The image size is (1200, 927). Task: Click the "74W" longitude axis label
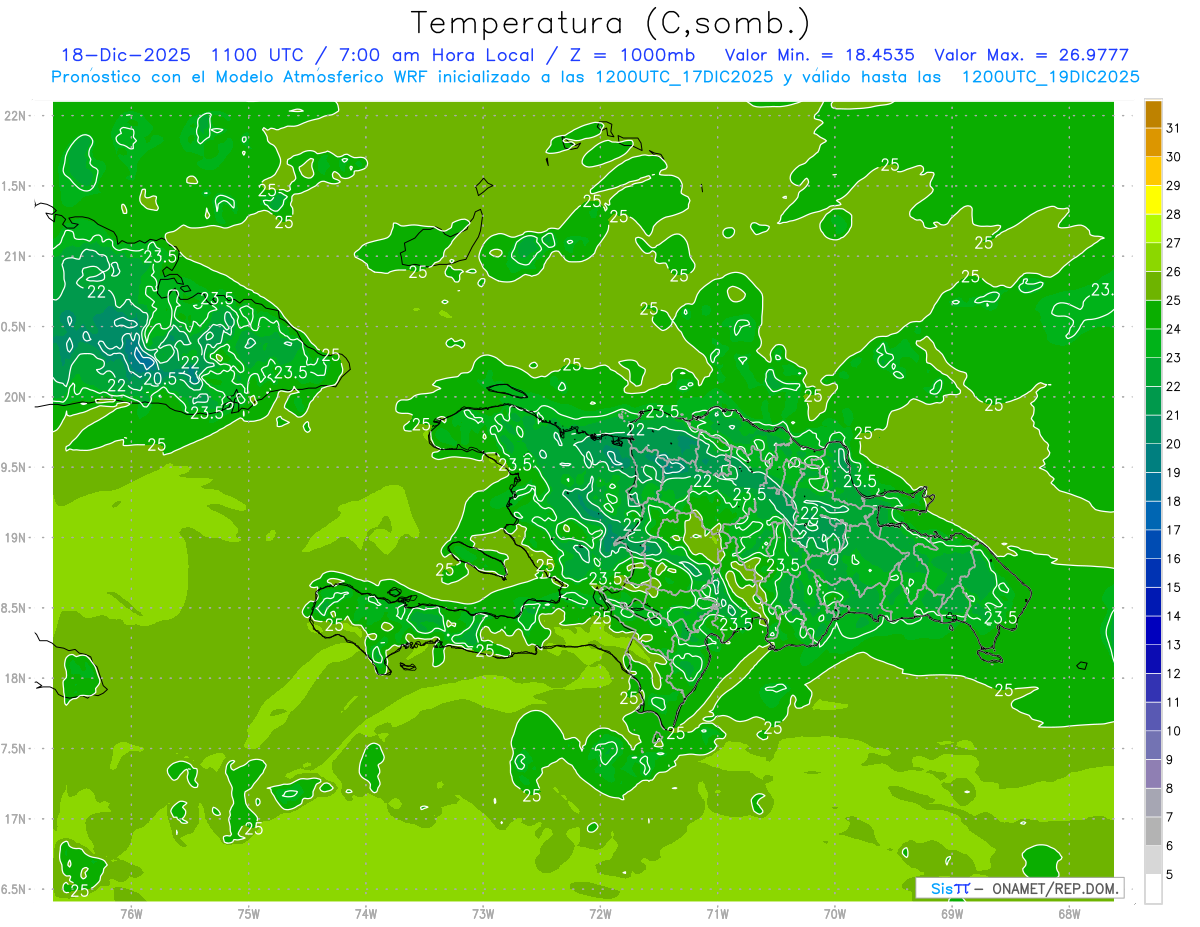pos(366,912)
